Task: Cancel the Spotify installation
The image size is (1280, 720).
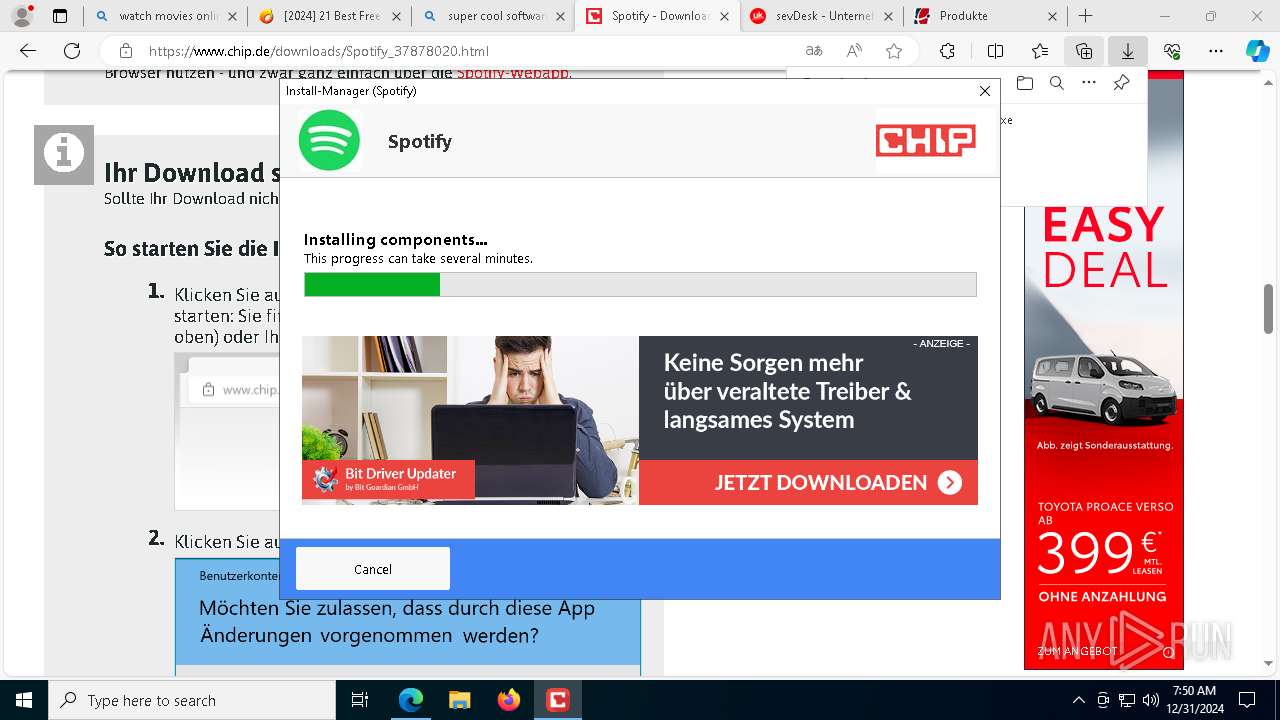Action: pyautogui.click(x=372, y=569)
